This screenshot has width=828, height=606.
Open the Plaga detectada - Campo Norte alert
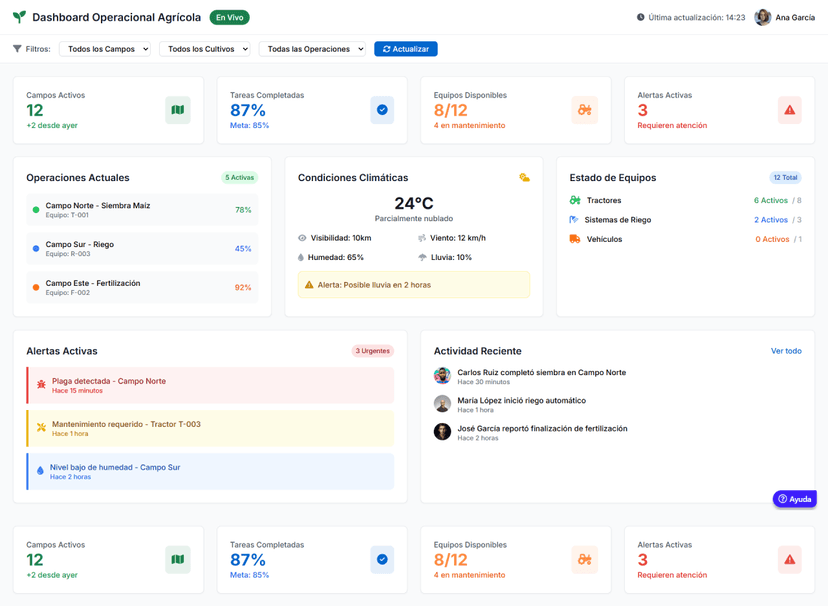[x=210, y=385]
